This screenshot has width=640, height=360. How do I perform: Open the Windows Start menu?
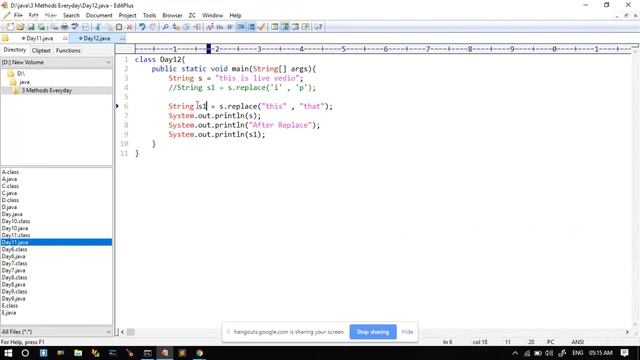coord(8,353)
